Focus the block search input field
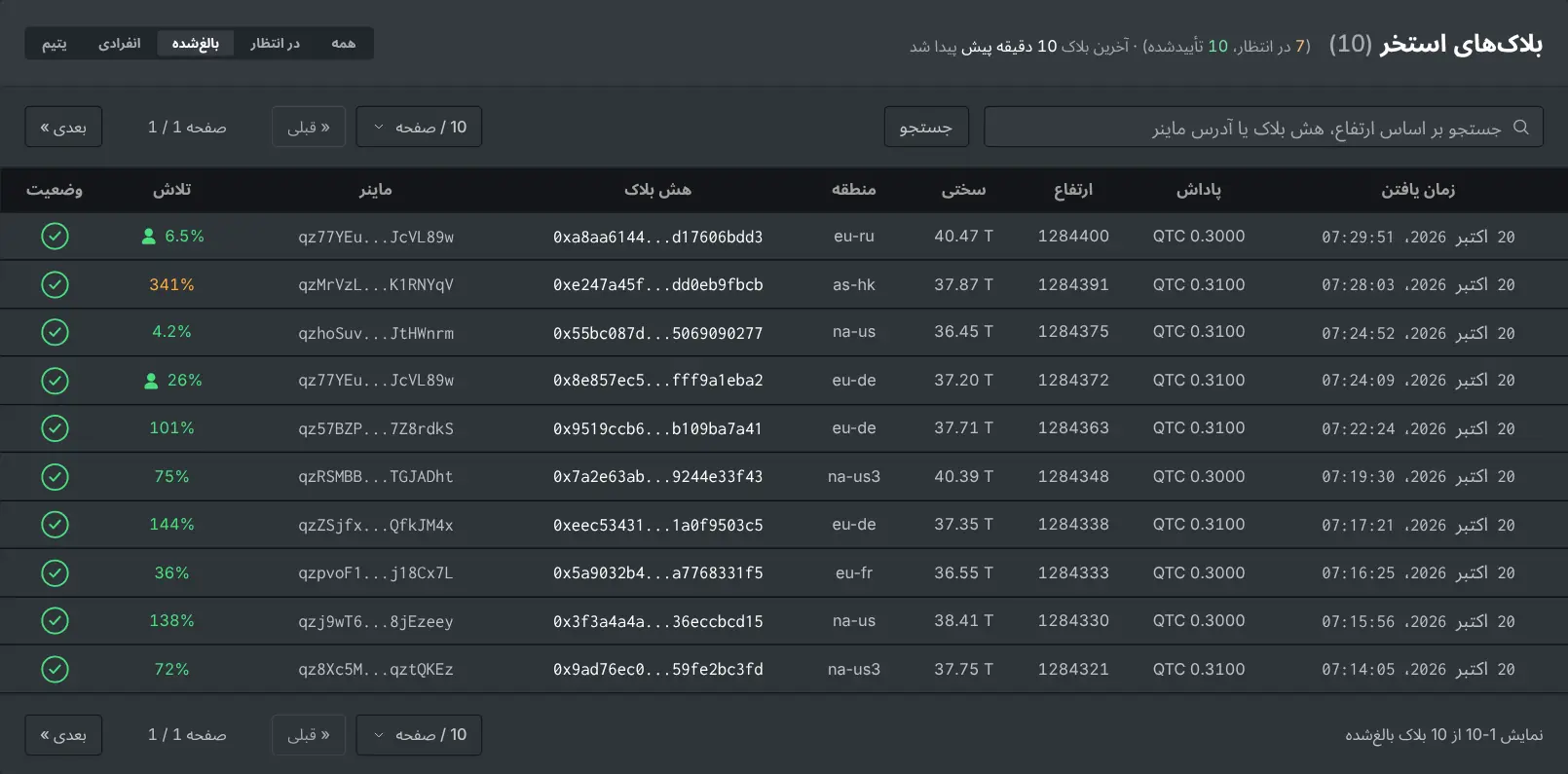1568x774 pixels. coord(1263,127)
